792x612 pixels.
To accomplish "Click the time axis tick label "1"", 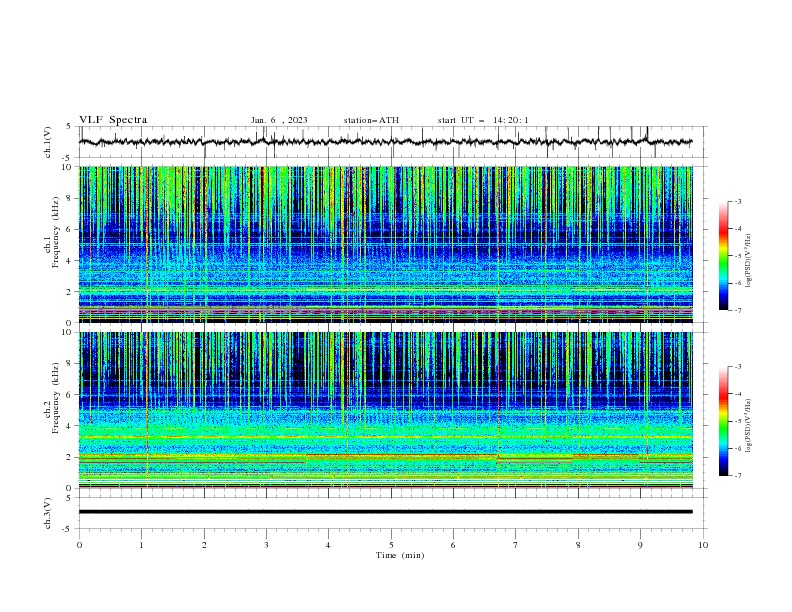I will [141, 545].
